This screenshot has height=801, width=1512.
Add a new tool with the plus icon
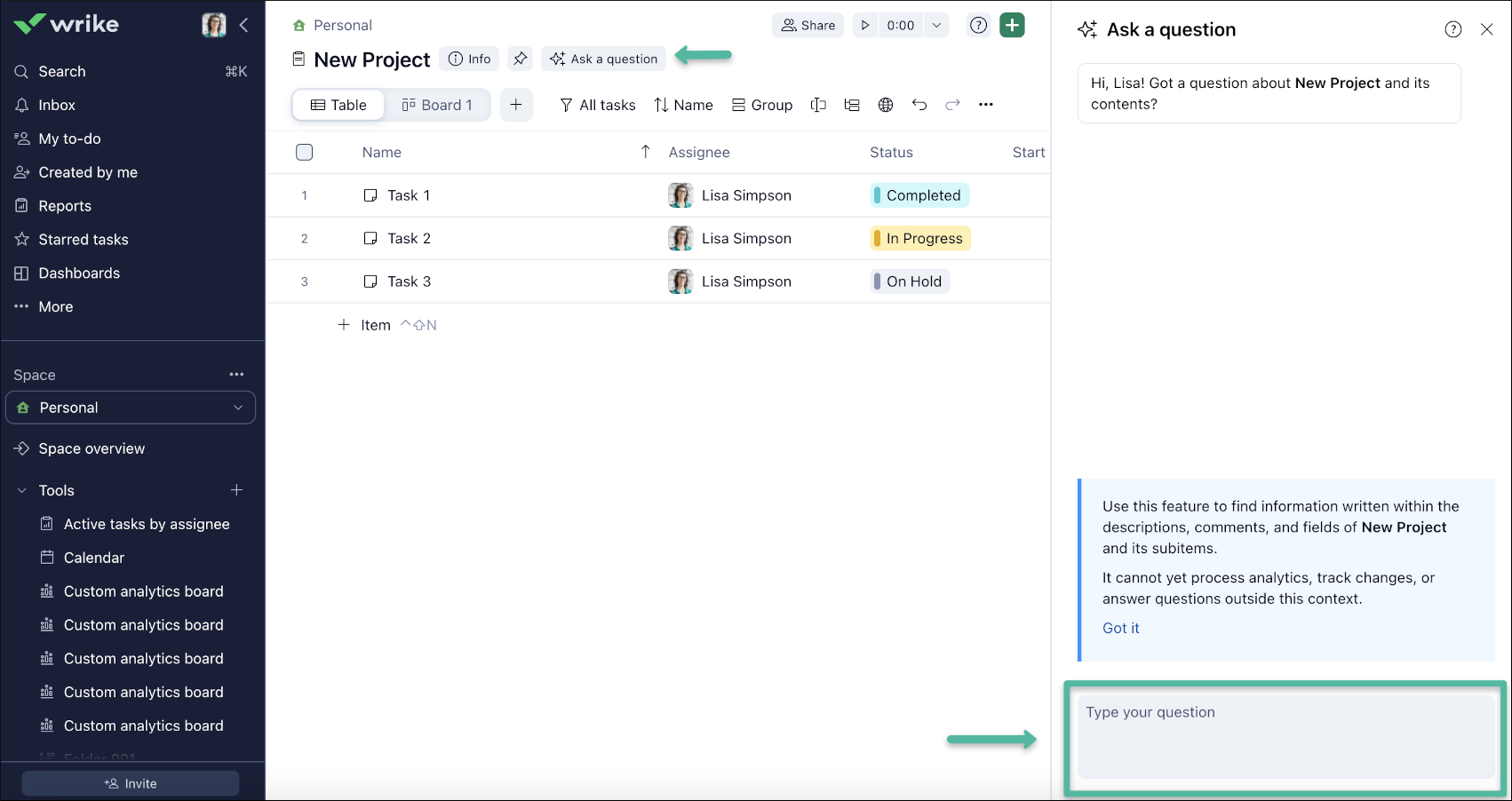tap(236, 490)
